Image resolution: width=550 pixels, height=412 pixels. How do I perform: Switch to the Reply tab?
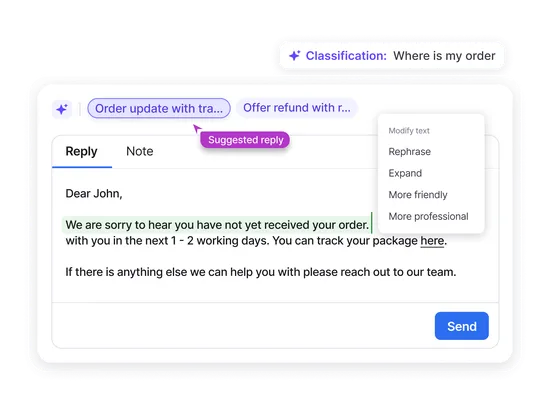tap(81, 151)
